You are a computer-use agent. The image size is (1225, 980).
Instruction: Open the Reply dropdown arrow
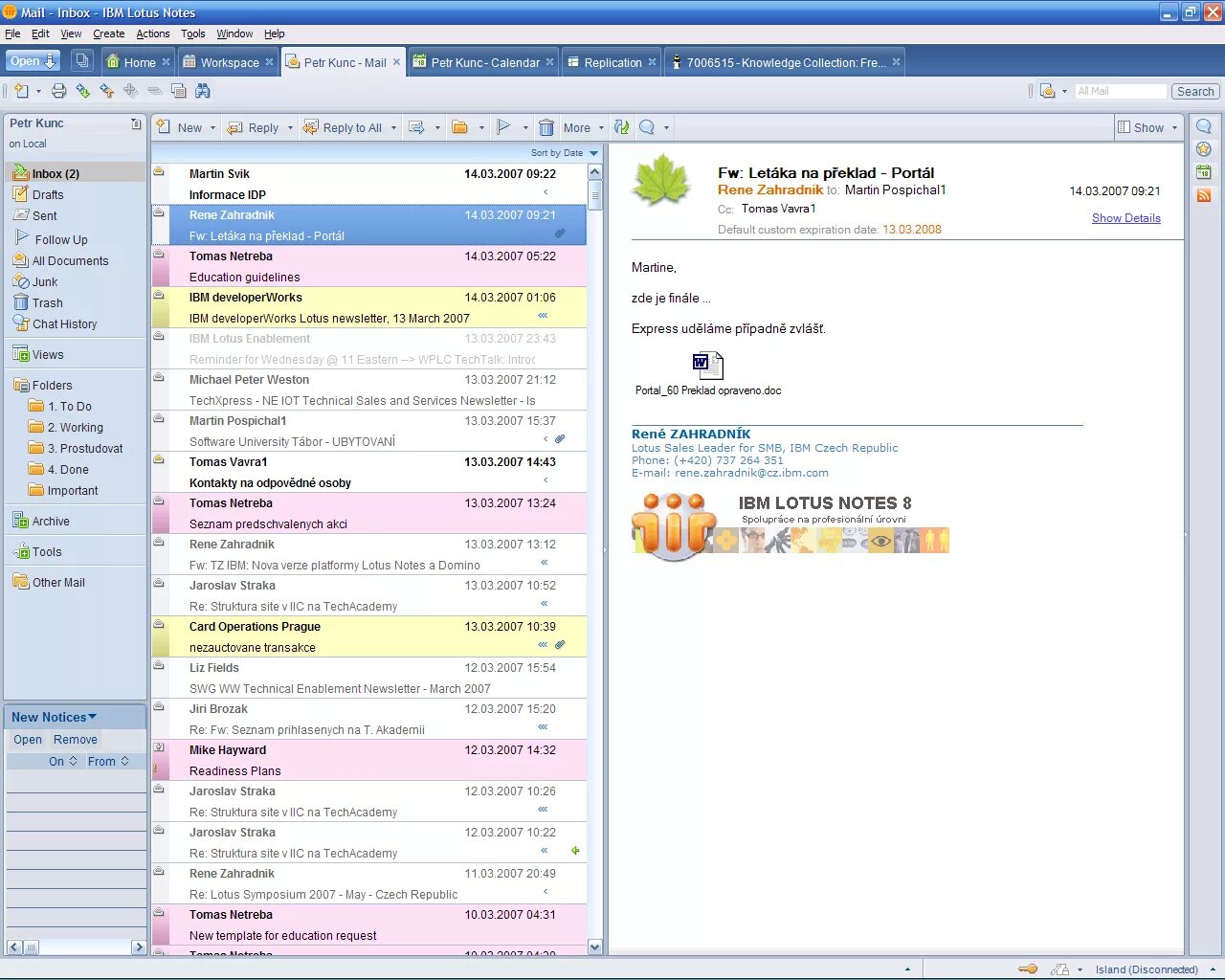click(x=290, y=128)
